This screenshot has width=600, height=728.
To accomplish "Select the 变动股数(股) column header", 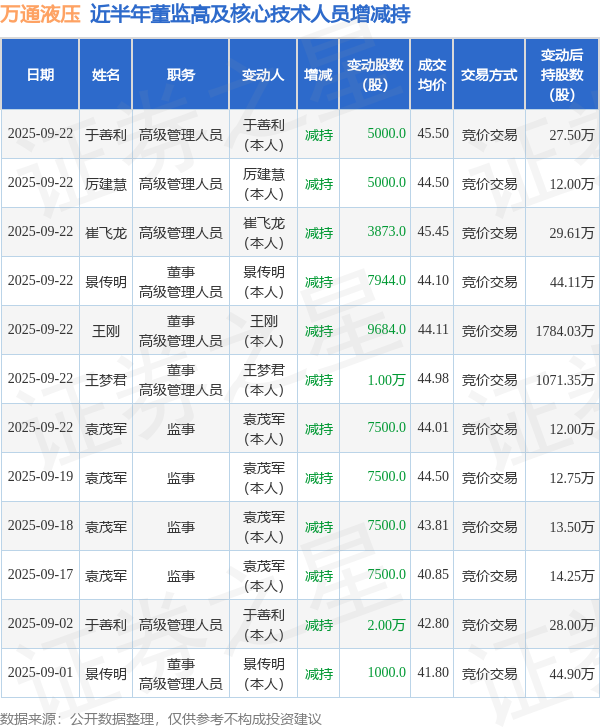I will 375,75.
